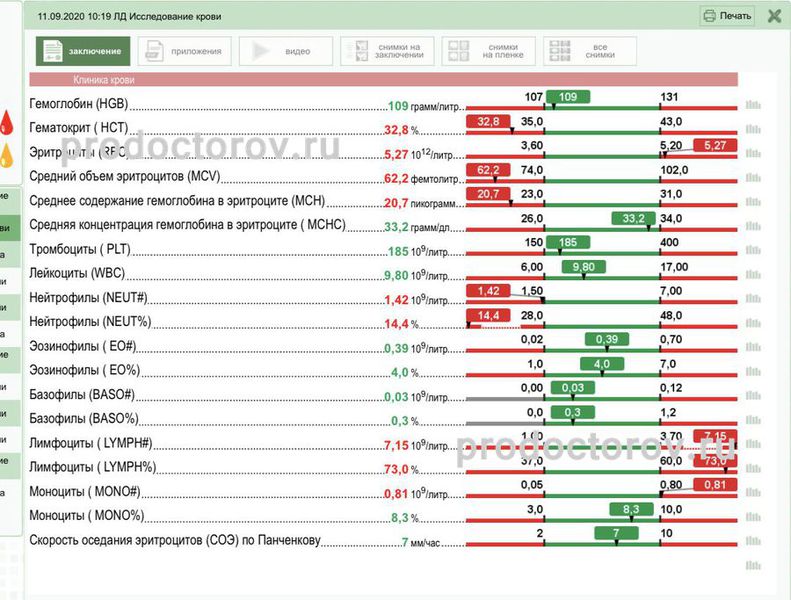This screenshot has height=600, width=791.
Task: Click the yellow drop icon in sidebar
Action: [x=7, y=155]
